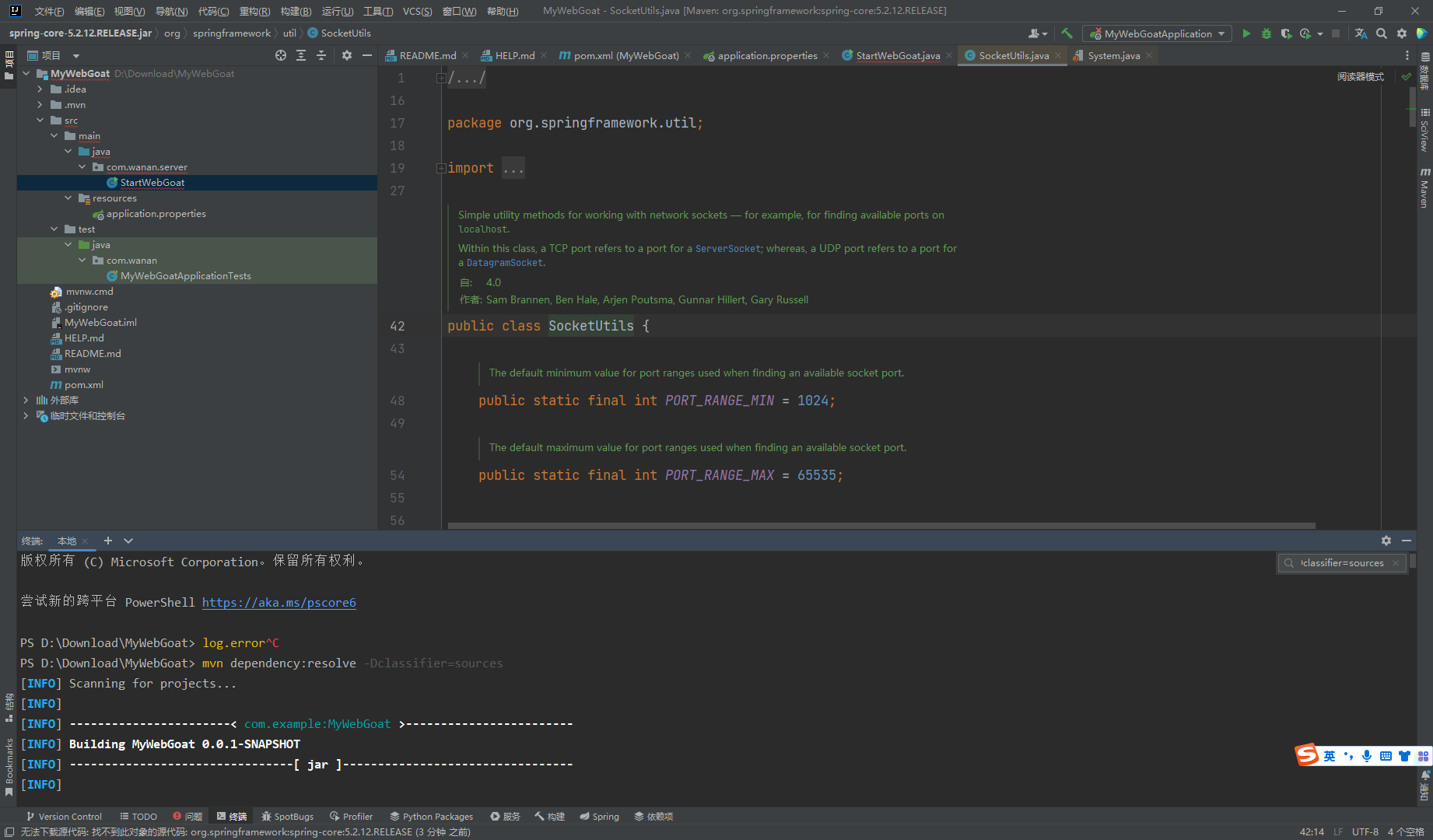
Task: Build project with the hammer icon
Action: click(x=1067, y=33)
